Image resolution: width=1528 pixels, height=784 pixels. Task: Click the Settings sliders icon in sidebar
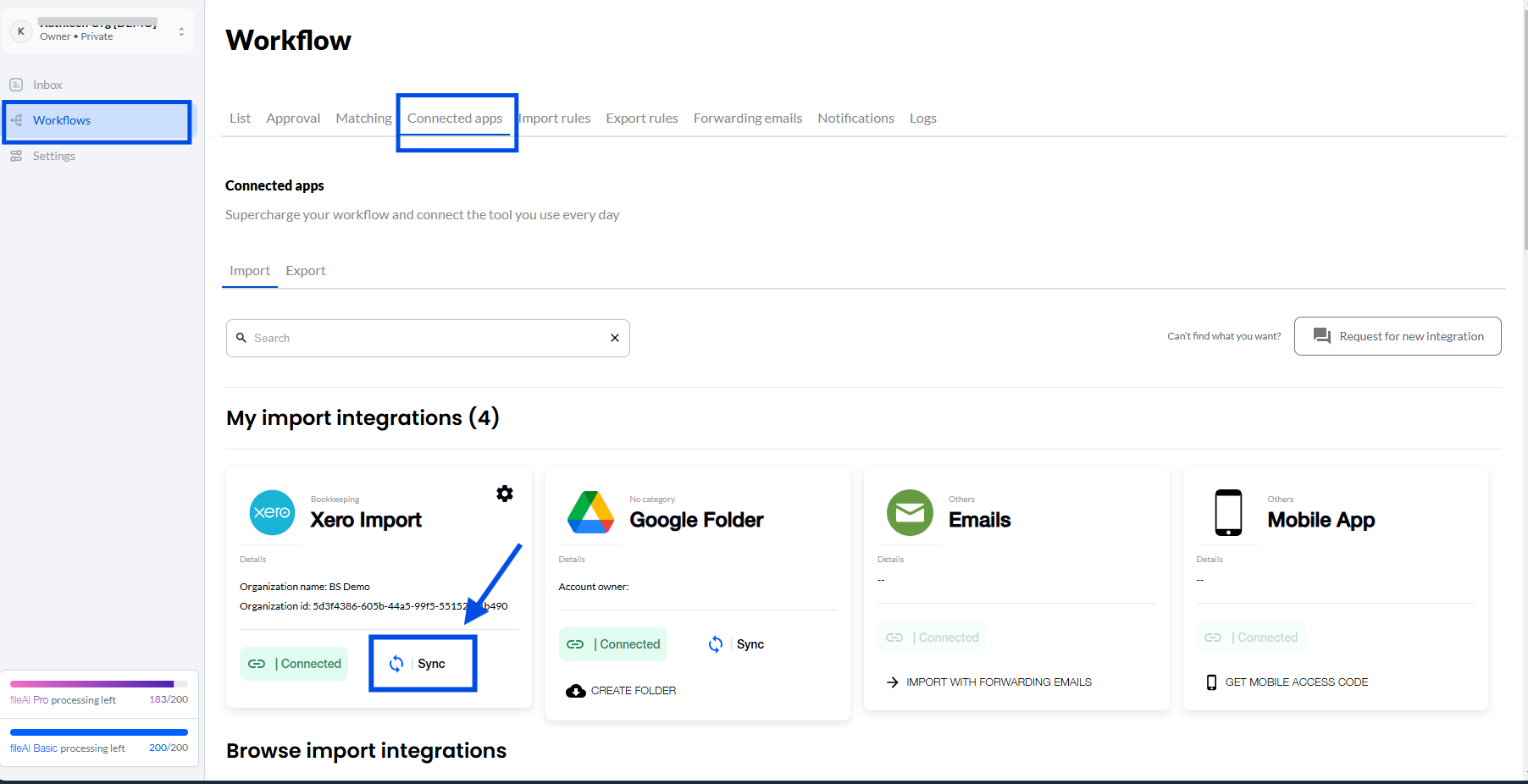(x=16, y=156)
